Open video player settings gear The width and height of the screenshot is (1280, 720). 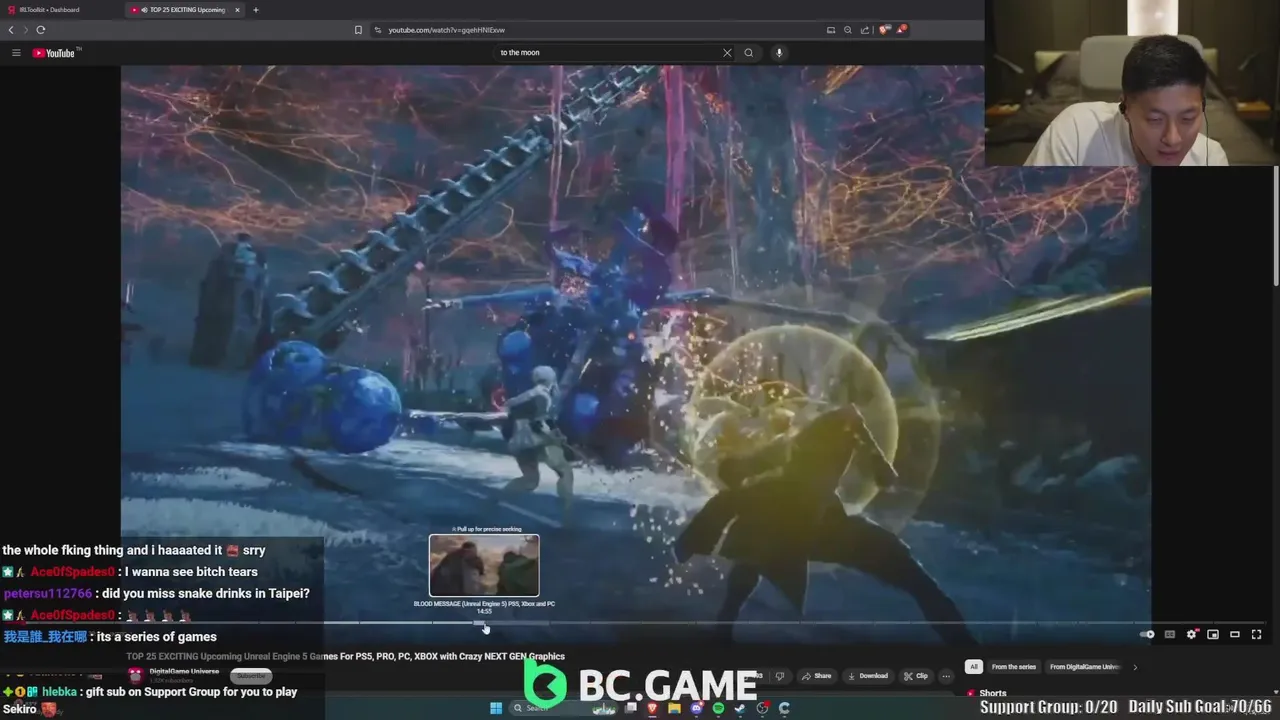(1191, 634)
